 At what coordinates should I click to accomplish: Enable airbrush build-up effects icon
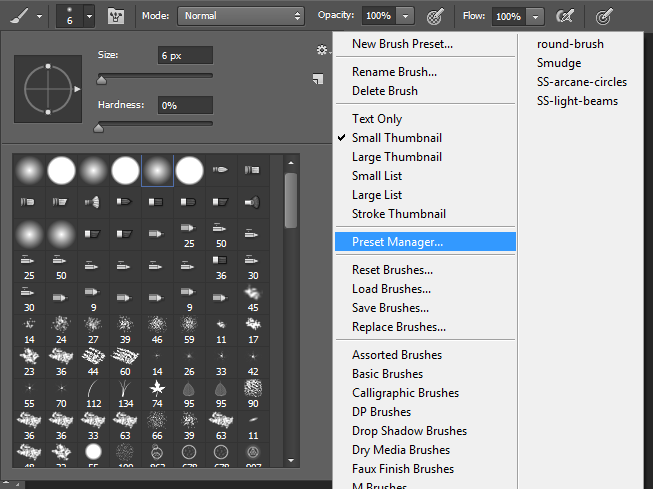(x=565, y=16)
